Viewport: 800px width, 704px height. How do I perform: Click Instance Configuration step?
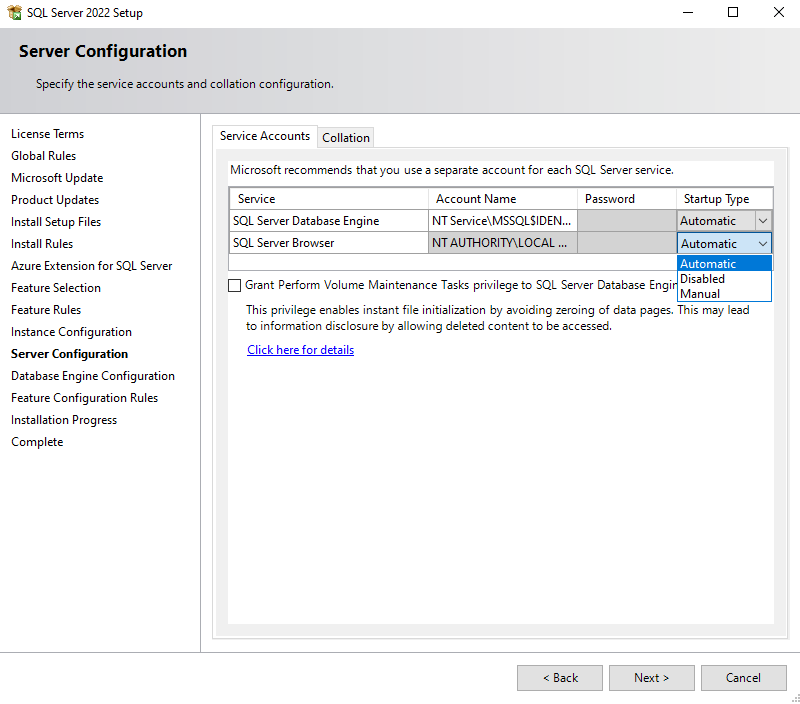[71, 332]
